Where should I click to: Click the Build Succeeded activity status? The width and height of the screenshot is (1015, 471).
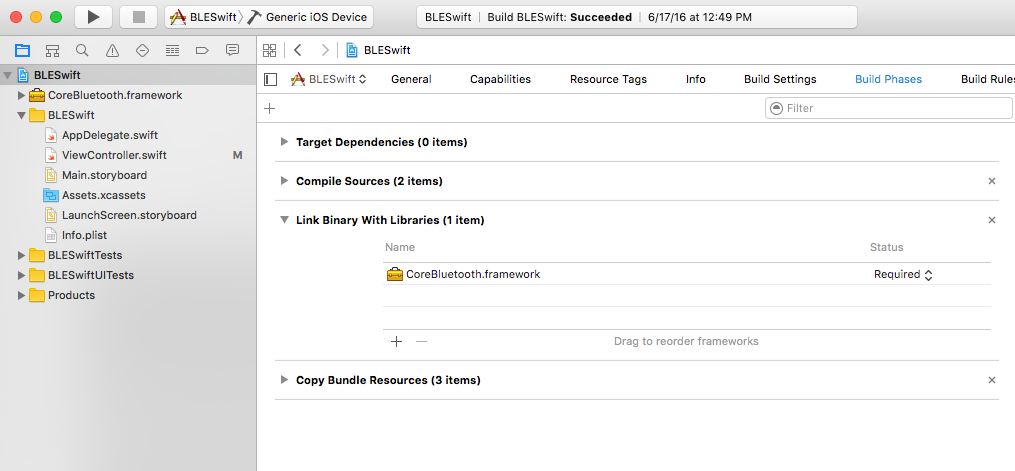click(x=637, y=17)
